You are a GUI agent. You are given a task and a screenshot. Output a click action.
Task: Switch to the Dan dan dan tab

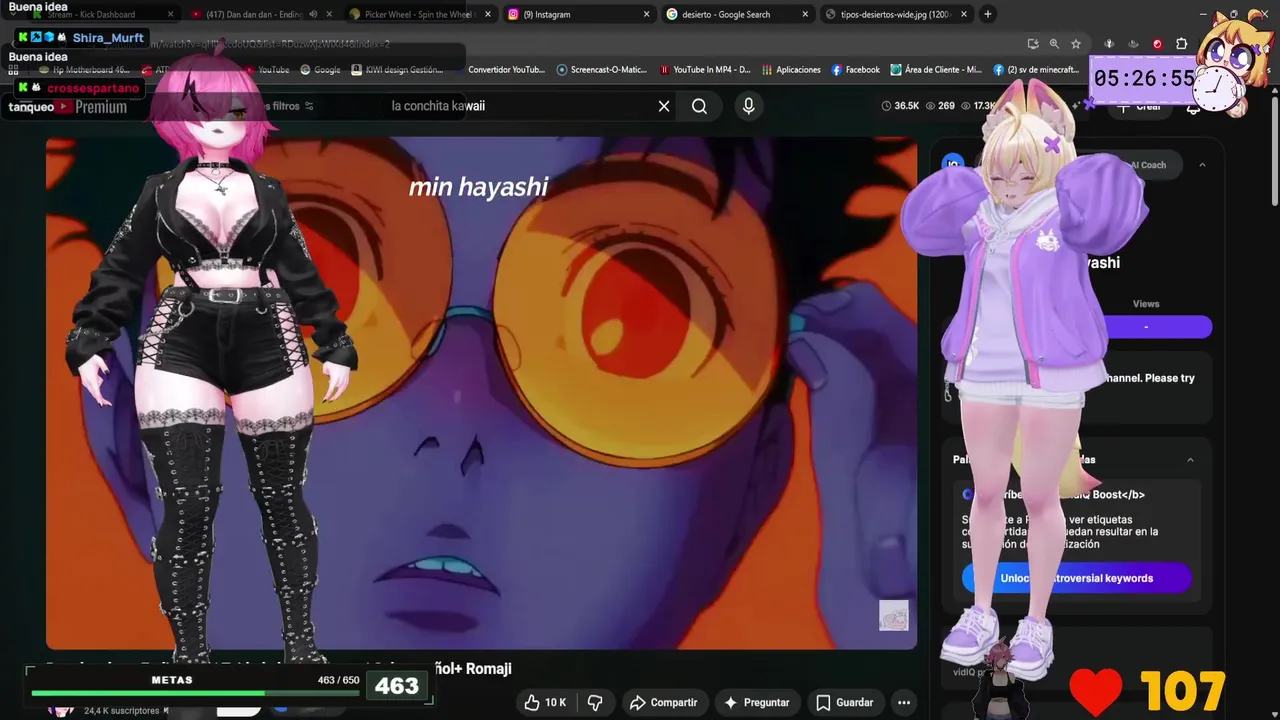(261, 15)
